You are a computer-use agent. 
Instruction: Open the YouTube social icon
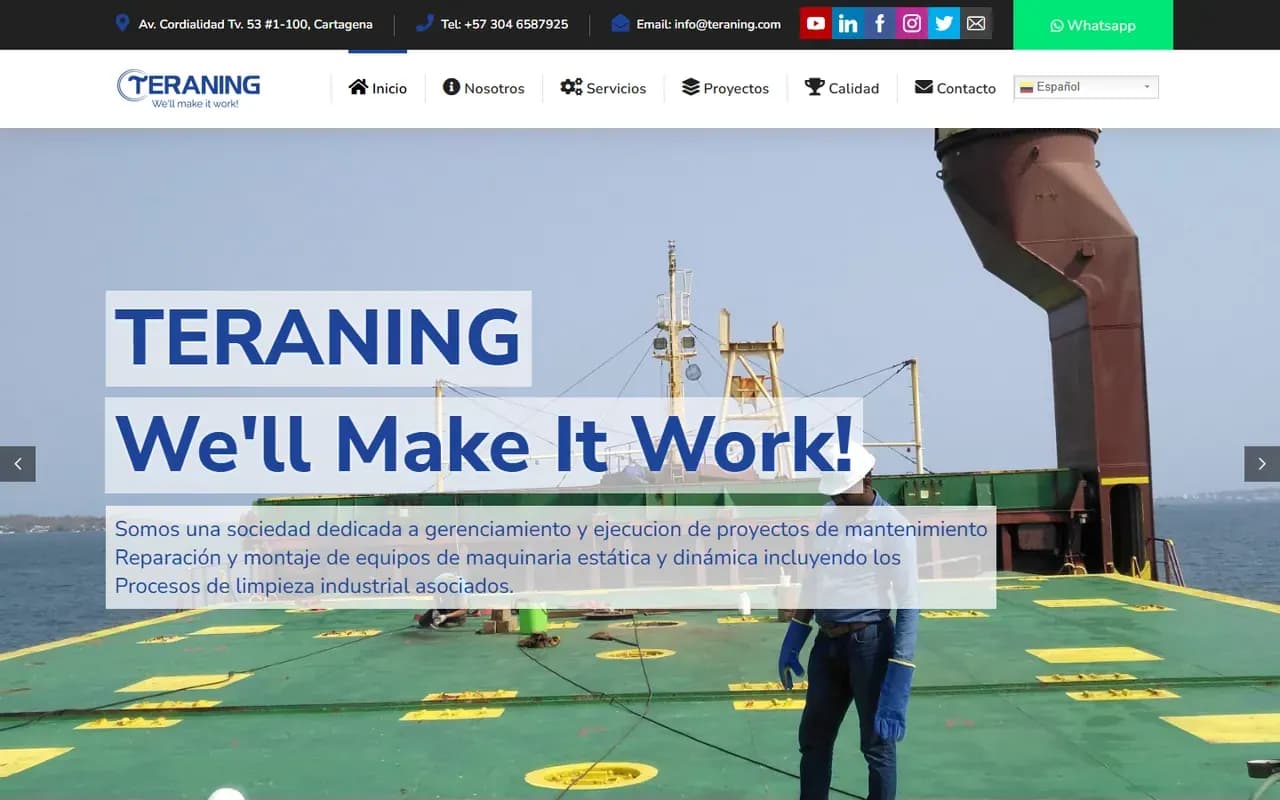coord(816,23)
